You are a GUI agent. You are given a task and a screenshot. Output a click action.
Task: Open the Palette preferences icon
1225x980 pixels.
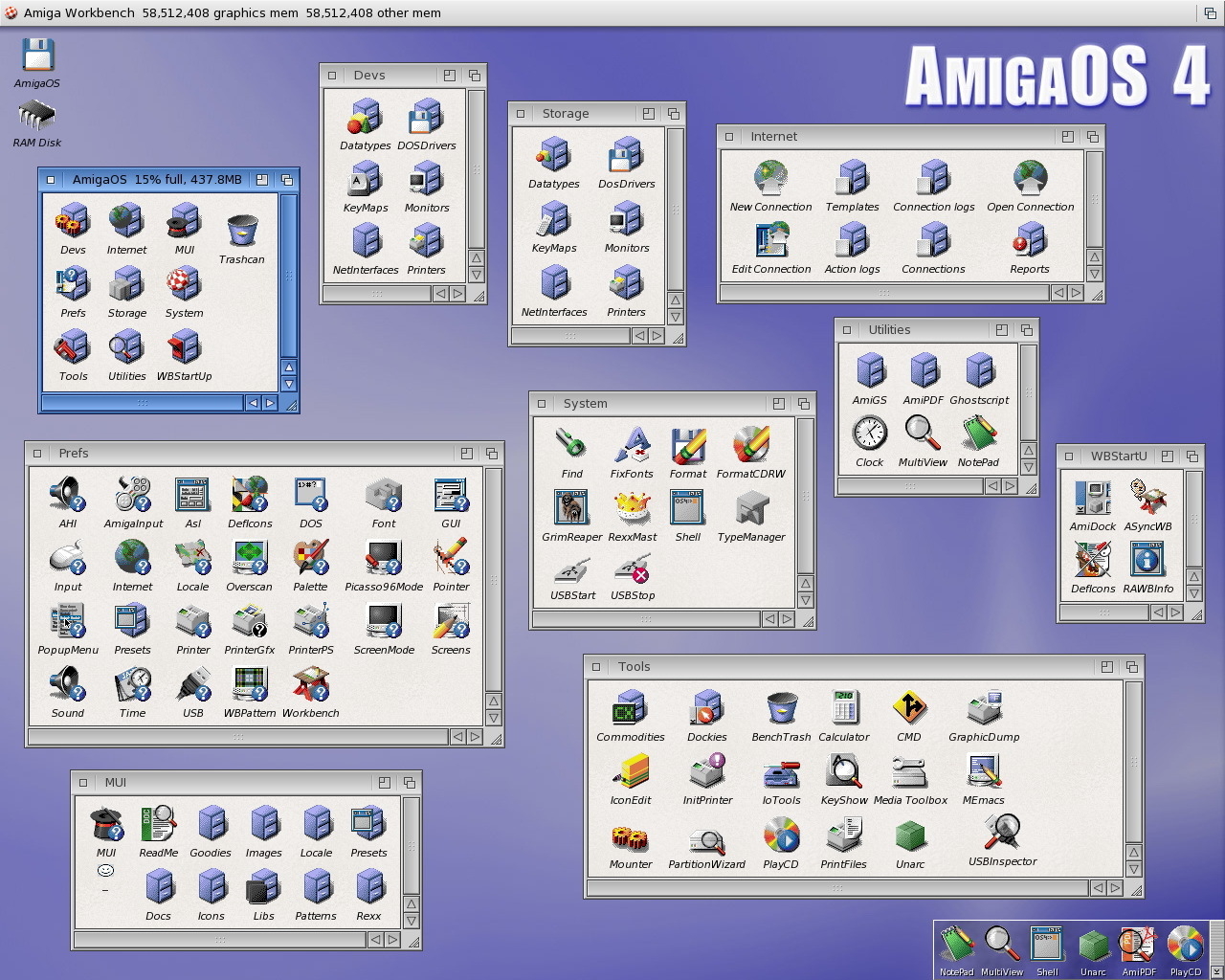(310, 558)
